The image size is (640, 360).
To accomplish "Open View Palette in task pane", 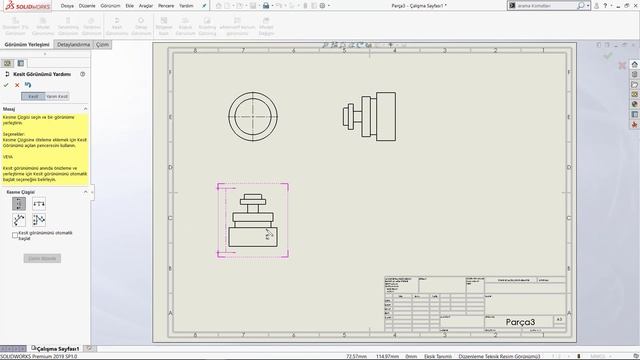I will point(634,94).
